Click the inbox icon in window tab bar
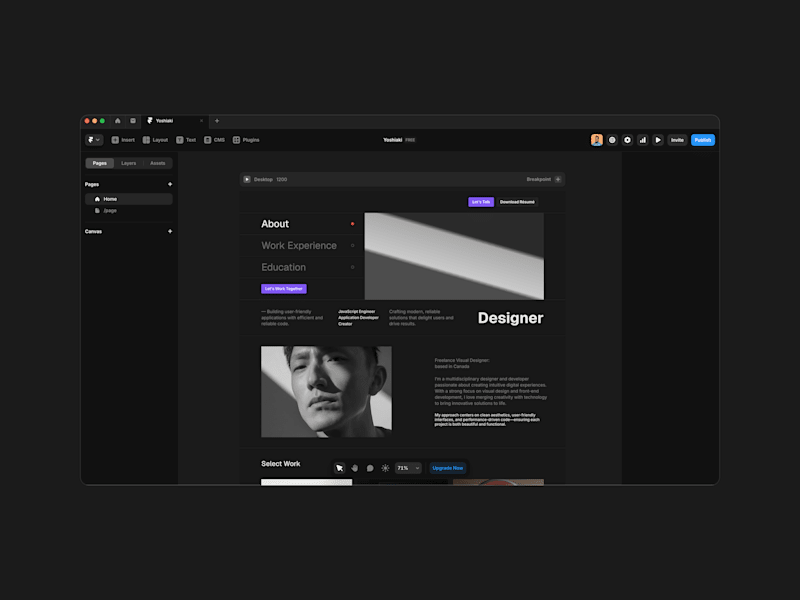 (x=133, y=121)
